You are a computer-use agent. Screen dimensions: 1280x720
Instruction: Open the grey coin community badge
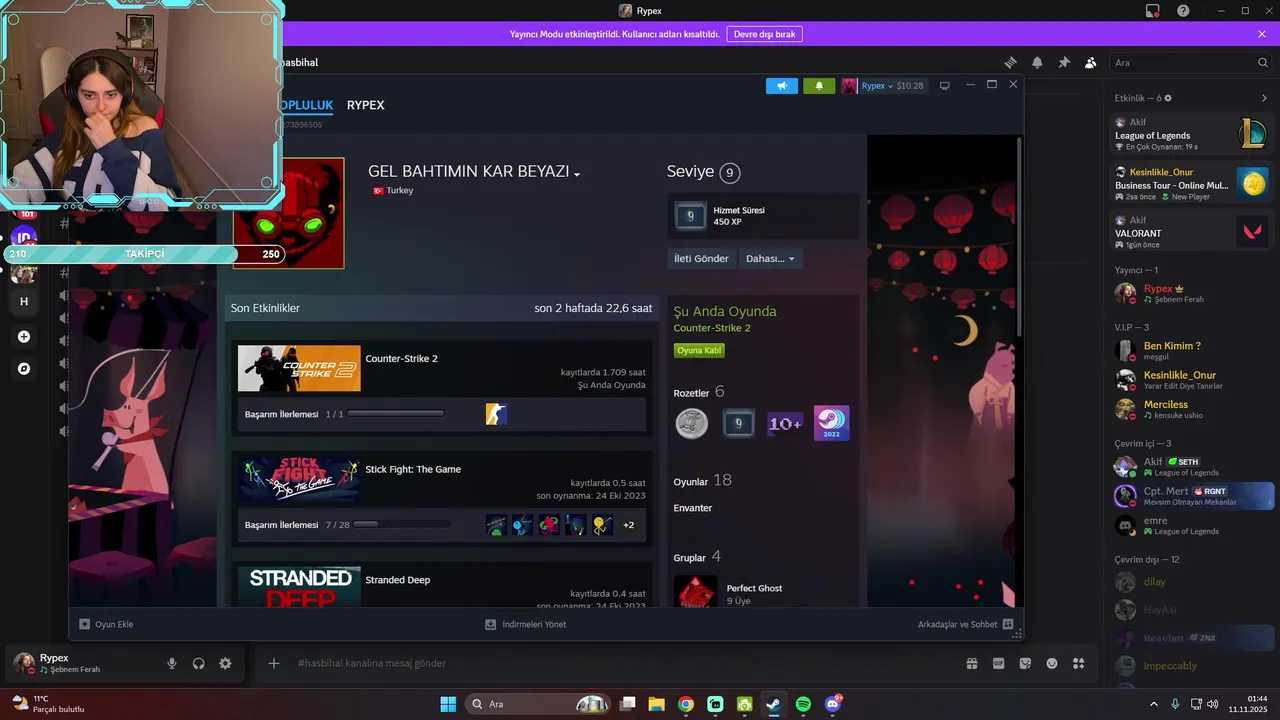click(x=691, y=423)
